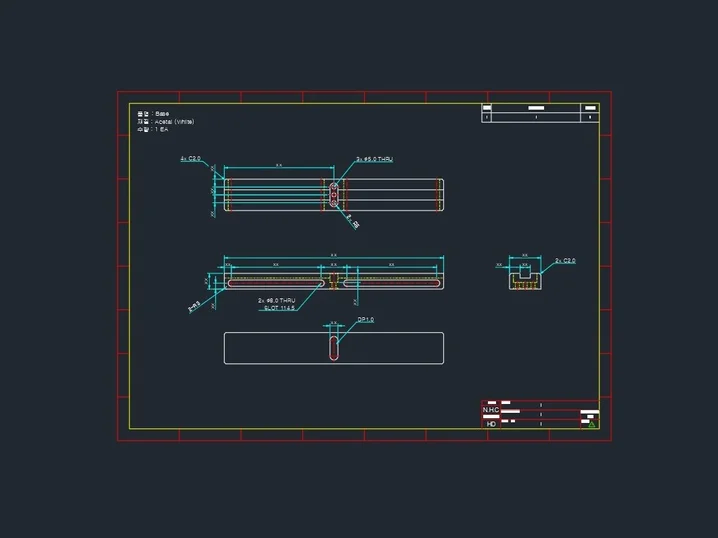
Task: Click the 2-R3 radius dimension label
Action: coord(194,304)
